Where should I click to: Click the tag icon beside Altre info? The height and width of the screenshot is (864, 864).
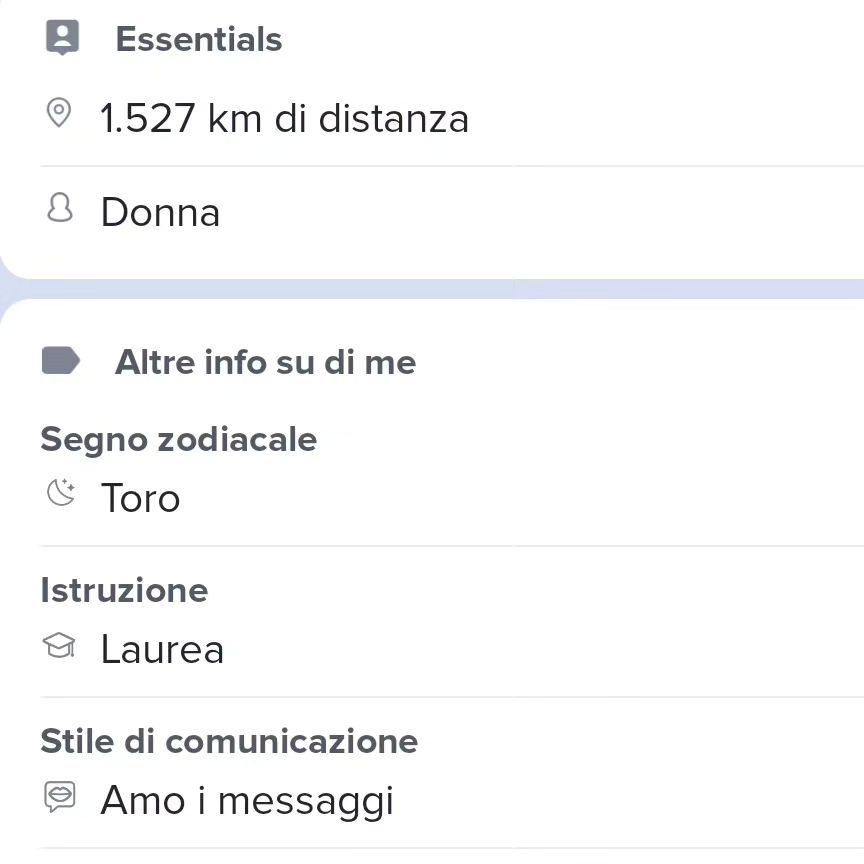(x=61, y=360)
